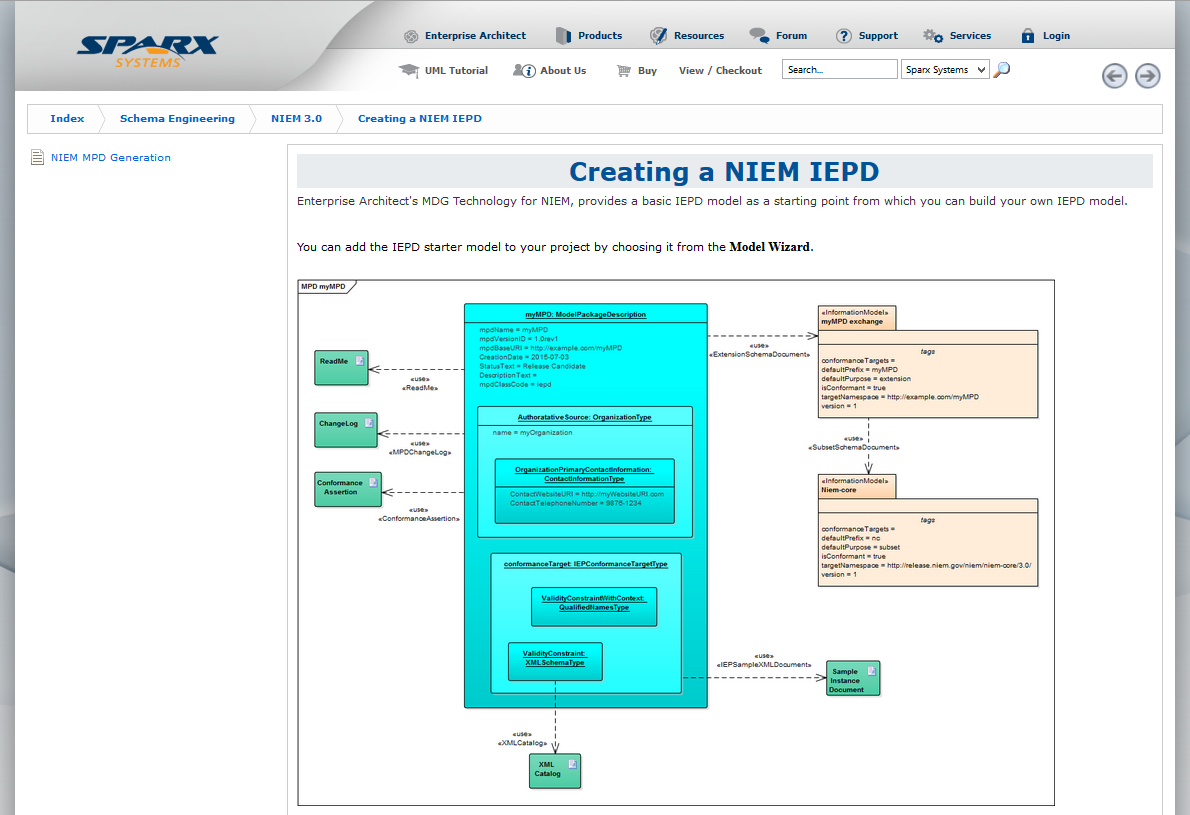Click mpdBaseURI value line in myMPD
This screenshot has height=815, width=1190.
coord(550,348)
